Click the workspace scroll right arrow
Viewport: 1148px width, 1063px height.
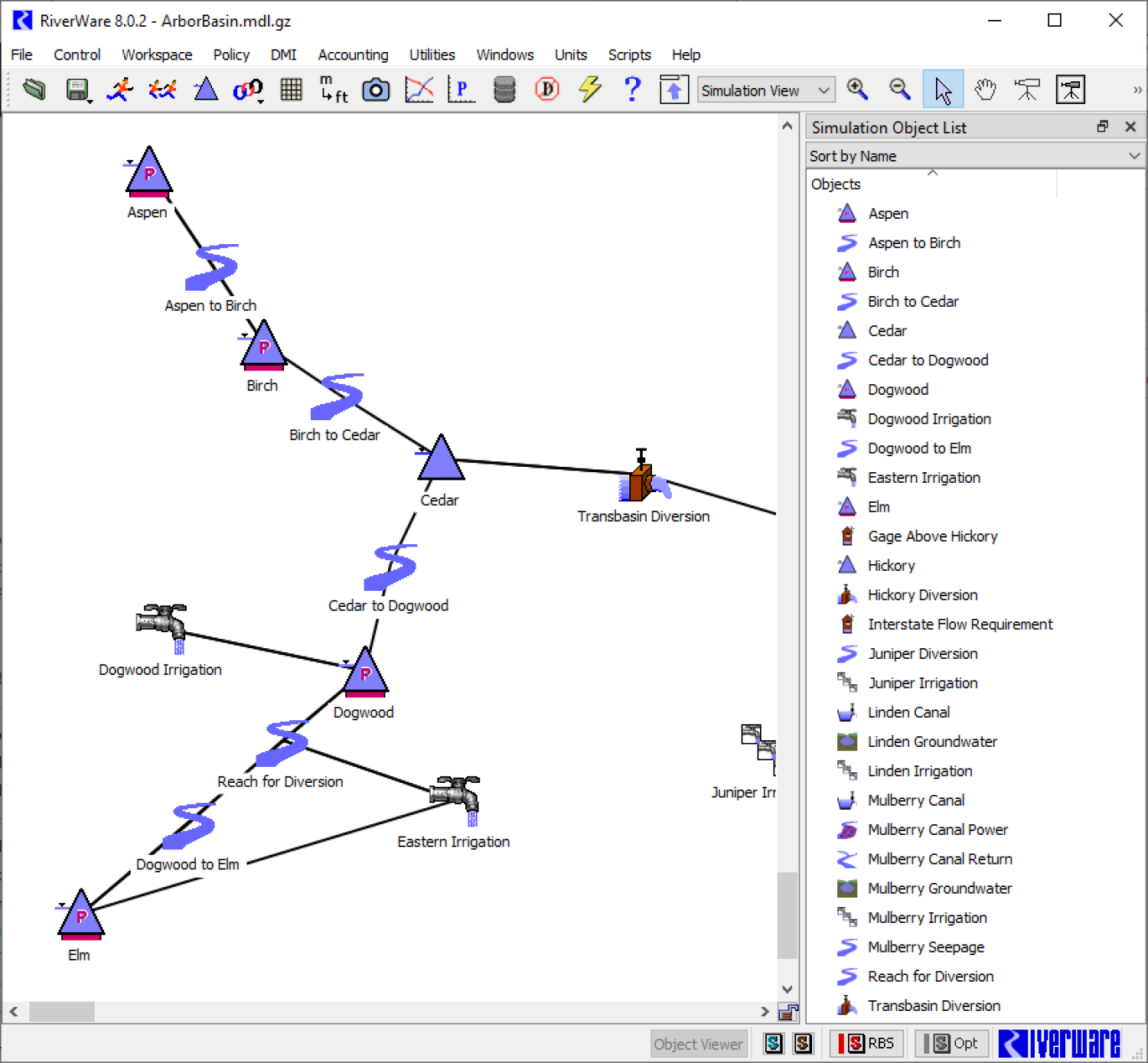[x=765, y=1012]
